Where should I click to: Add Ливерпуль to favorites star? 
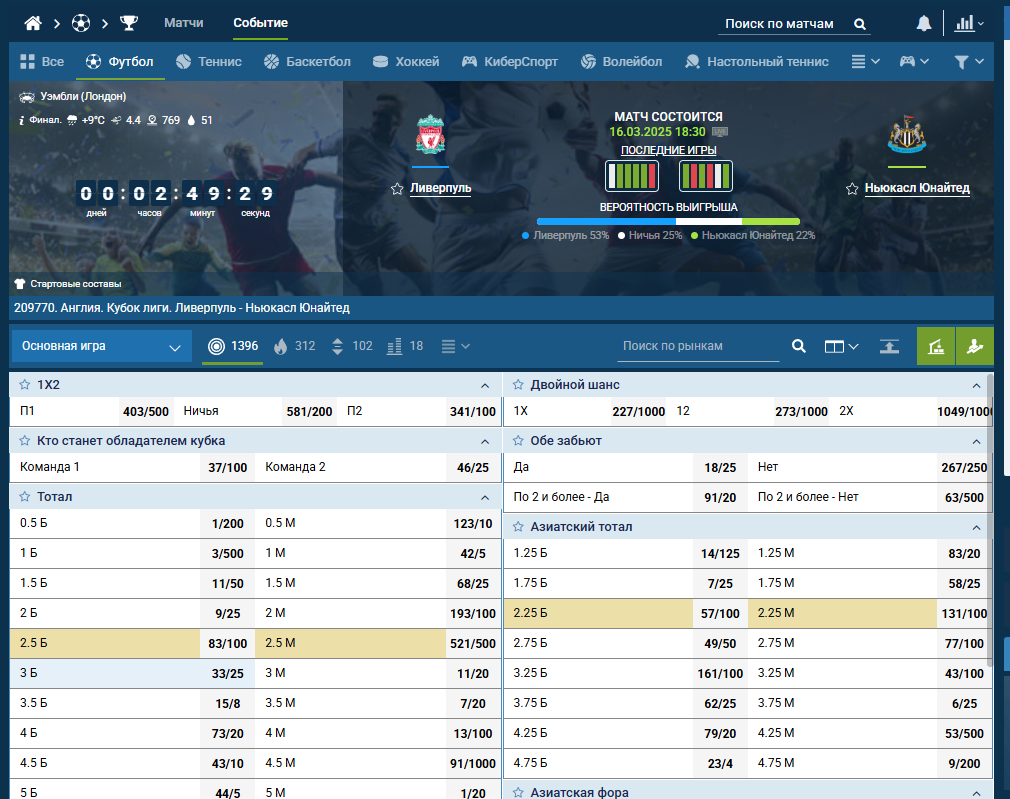397,189
